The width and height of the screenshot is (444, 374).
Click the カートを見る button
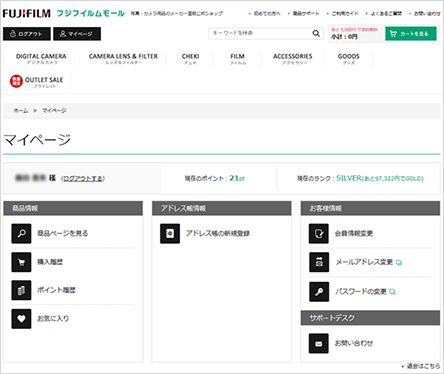click(411, 34)
